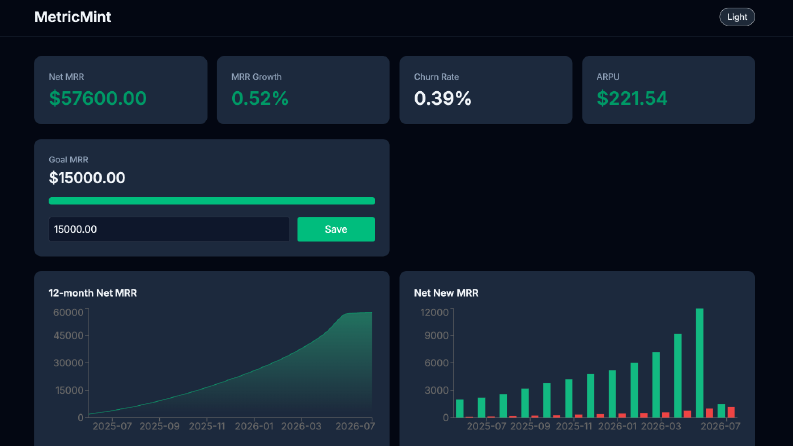
Task: Click the 2026-03 label on Net MRR chart
Action: (301, 426)
